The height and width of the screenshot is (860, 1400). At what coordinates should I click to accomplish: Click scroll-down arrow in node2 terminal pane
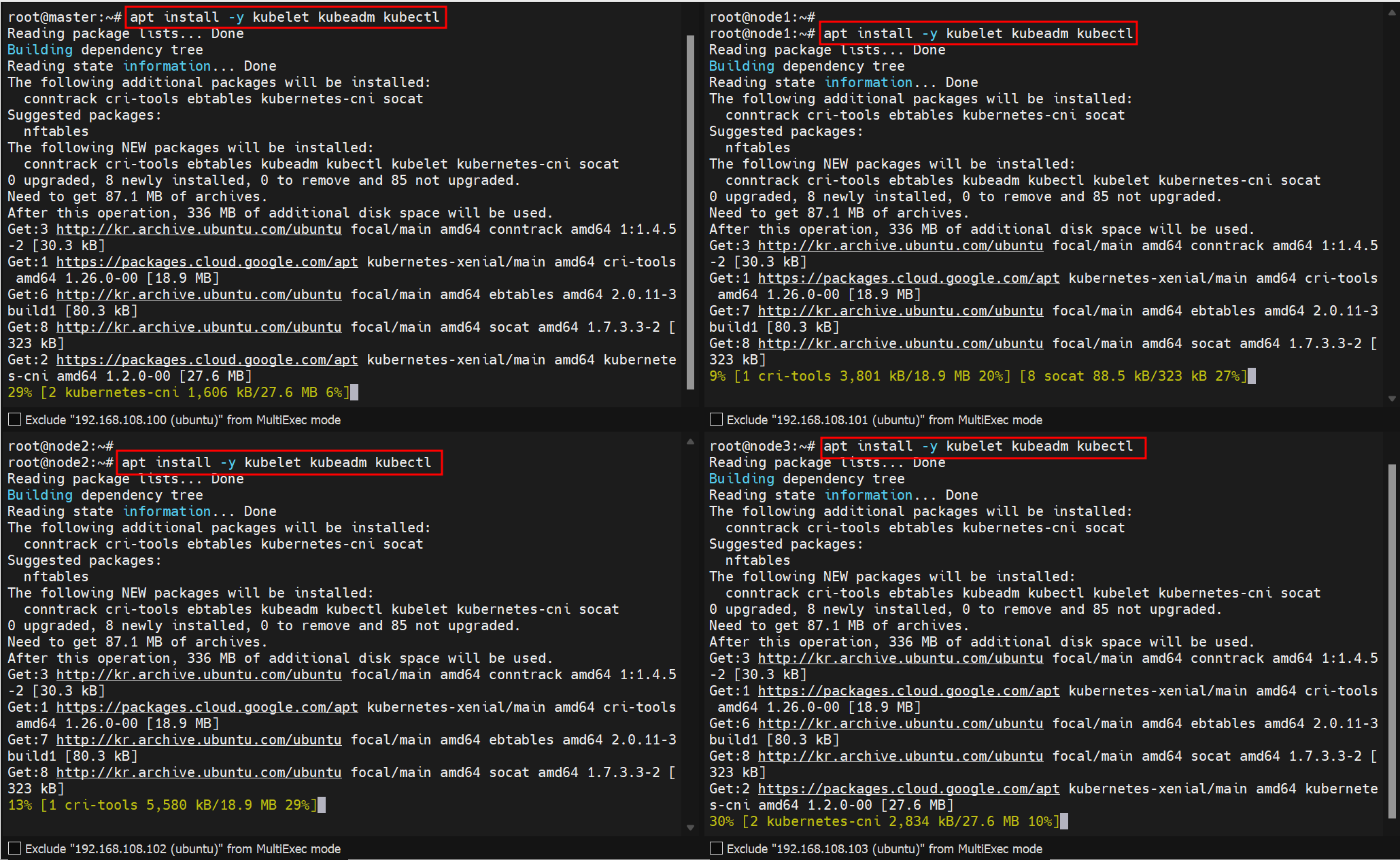pyautogui.click(x=690, y=827)
